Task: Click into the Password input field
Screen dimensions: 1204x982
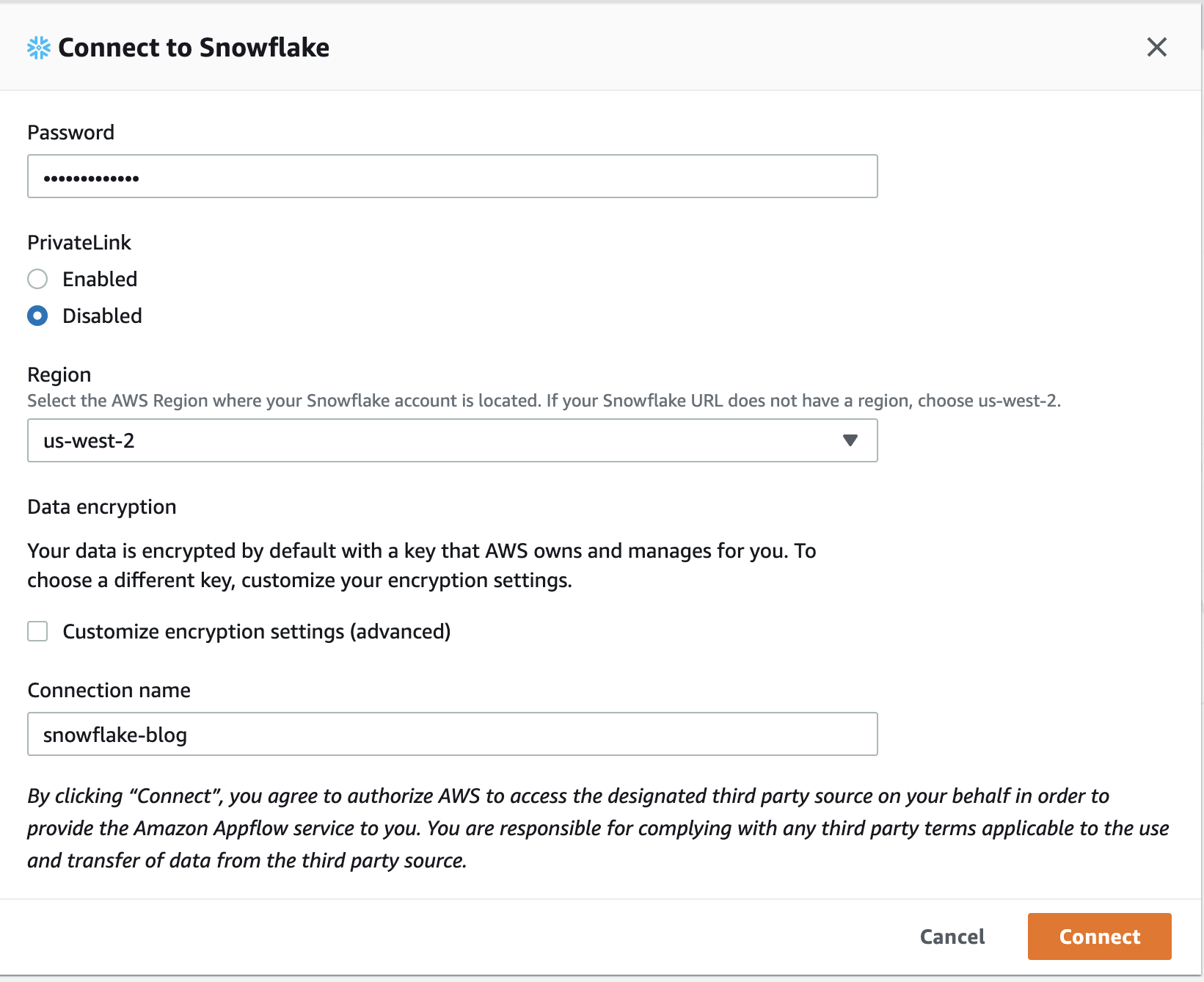Action: [452, 176]
